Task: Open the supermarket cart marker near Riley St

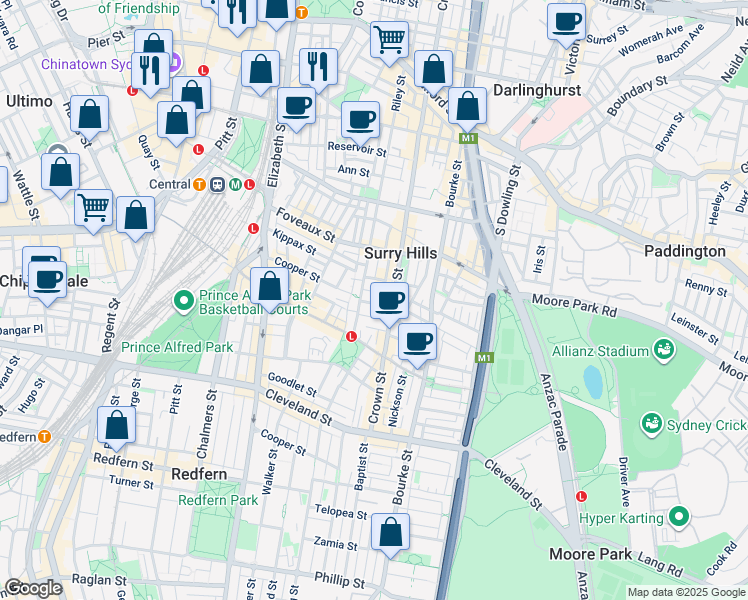Action: pos(390,40)
